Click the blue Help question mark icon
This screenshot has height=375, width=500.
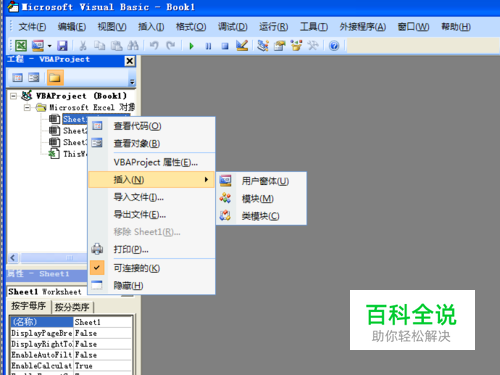pyautogui.click(x=334, y=46)
